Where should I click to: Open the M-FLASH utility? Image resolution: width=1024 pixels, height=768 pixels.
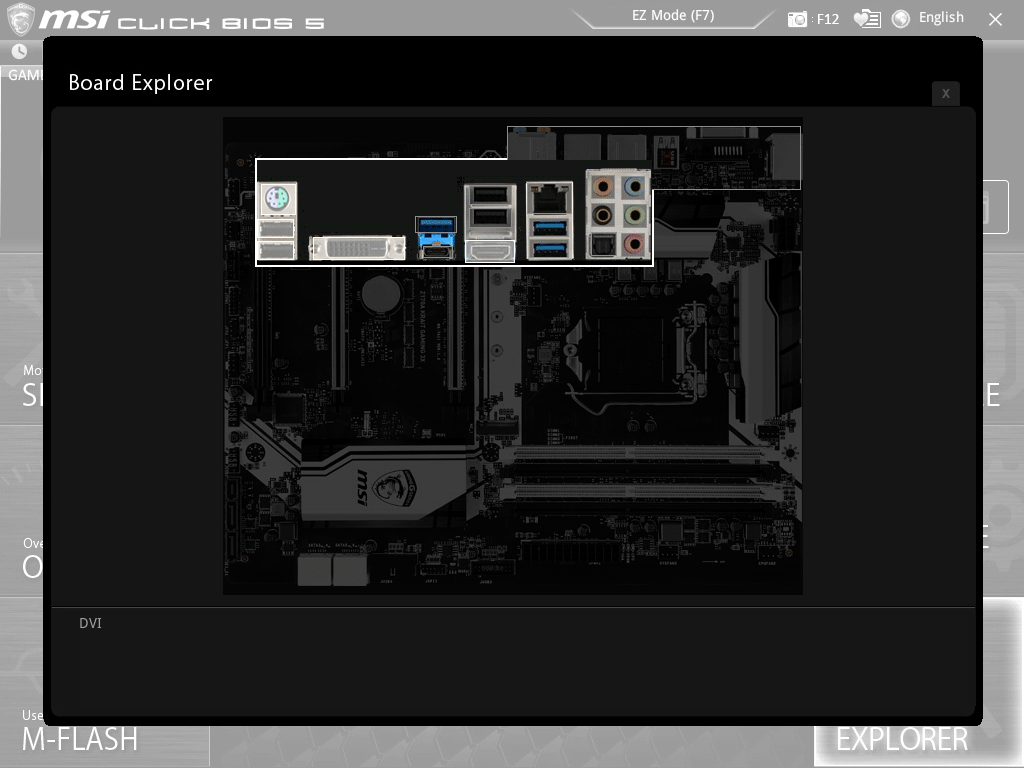click(x=80, y=739)
